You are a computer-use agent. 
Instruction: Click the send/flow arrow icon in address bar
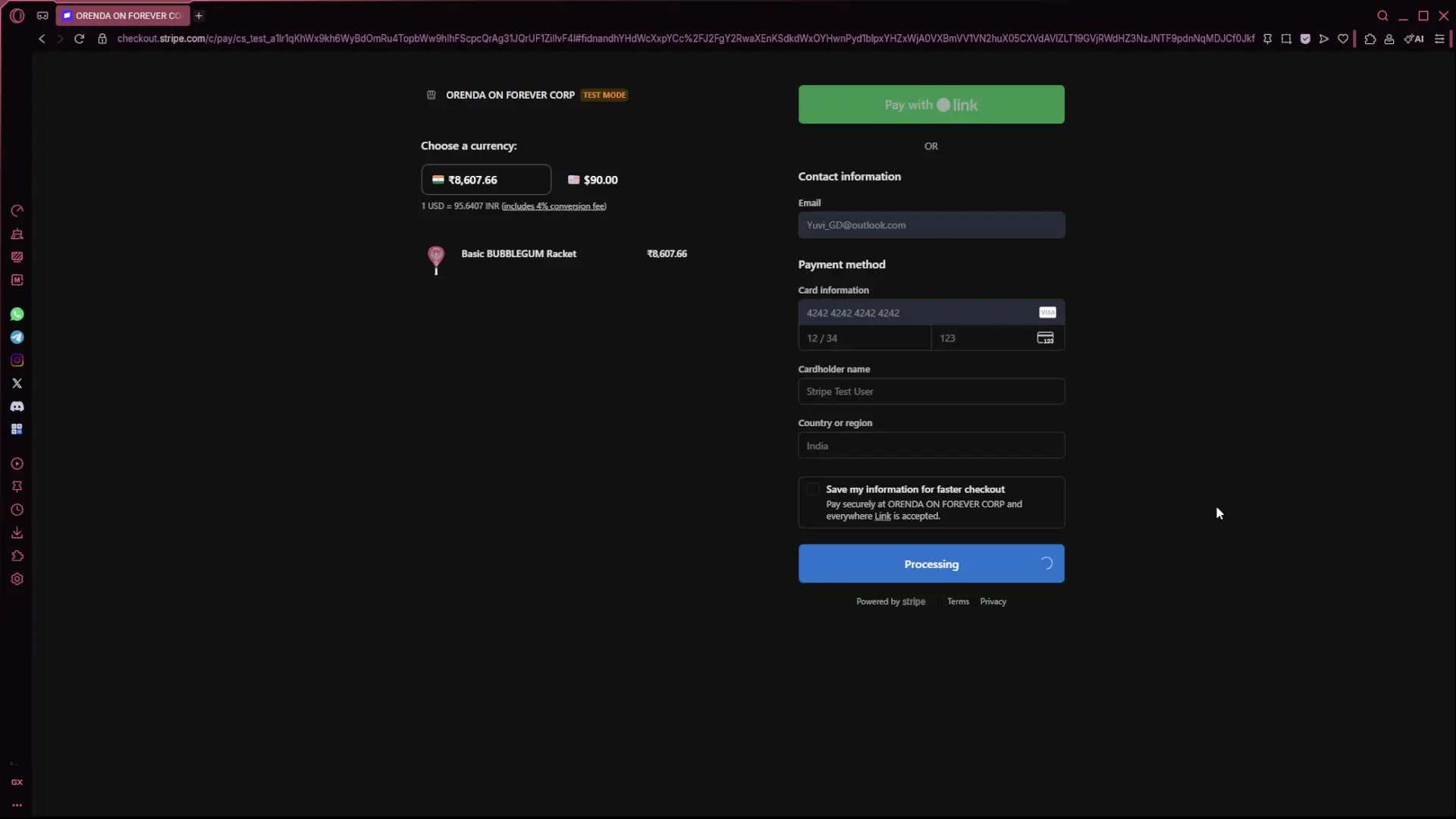(1324, 39)
